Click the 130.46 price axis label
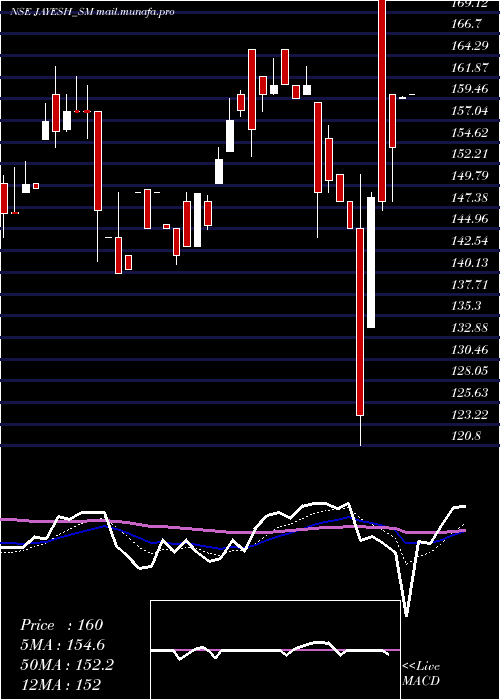This screenshot has height=700, width=500. [x=470, y=350]
